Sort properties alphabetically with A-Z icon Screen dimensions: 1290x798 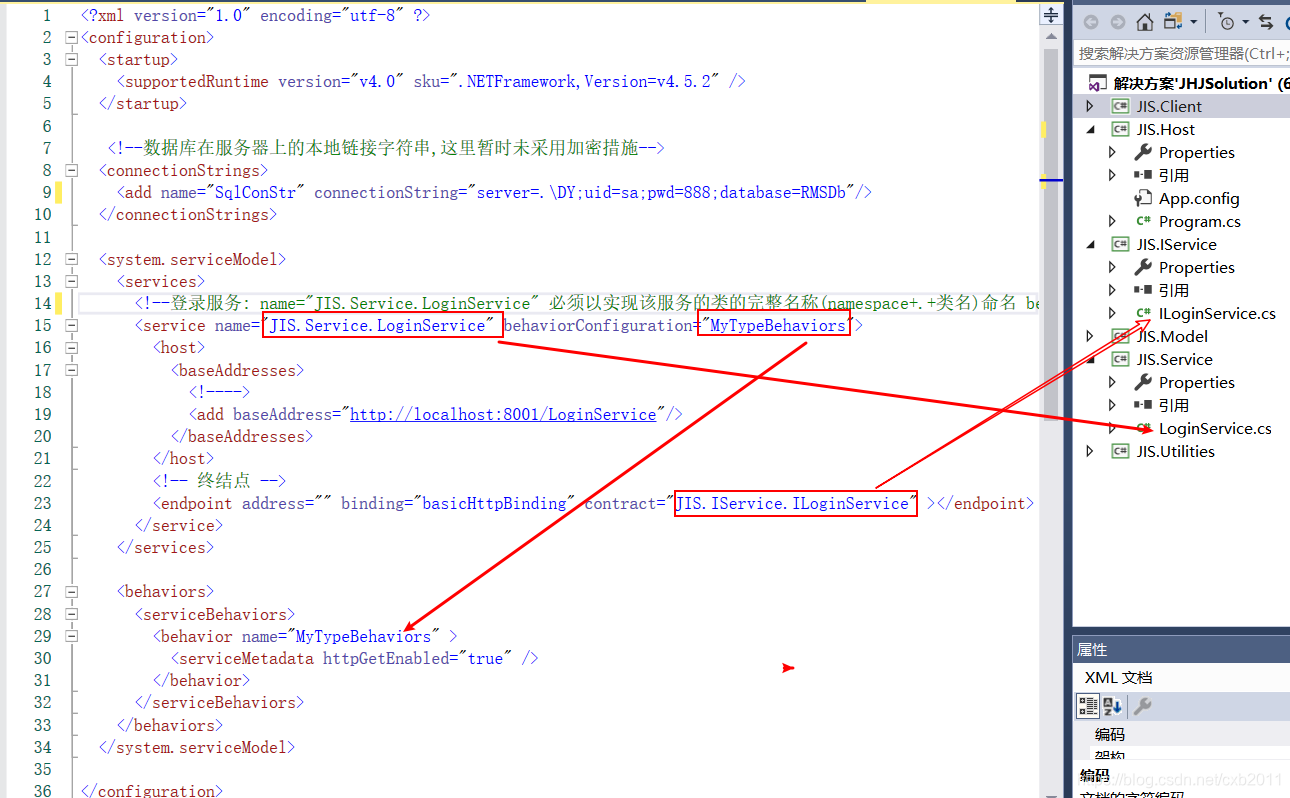click(1112, 706)
